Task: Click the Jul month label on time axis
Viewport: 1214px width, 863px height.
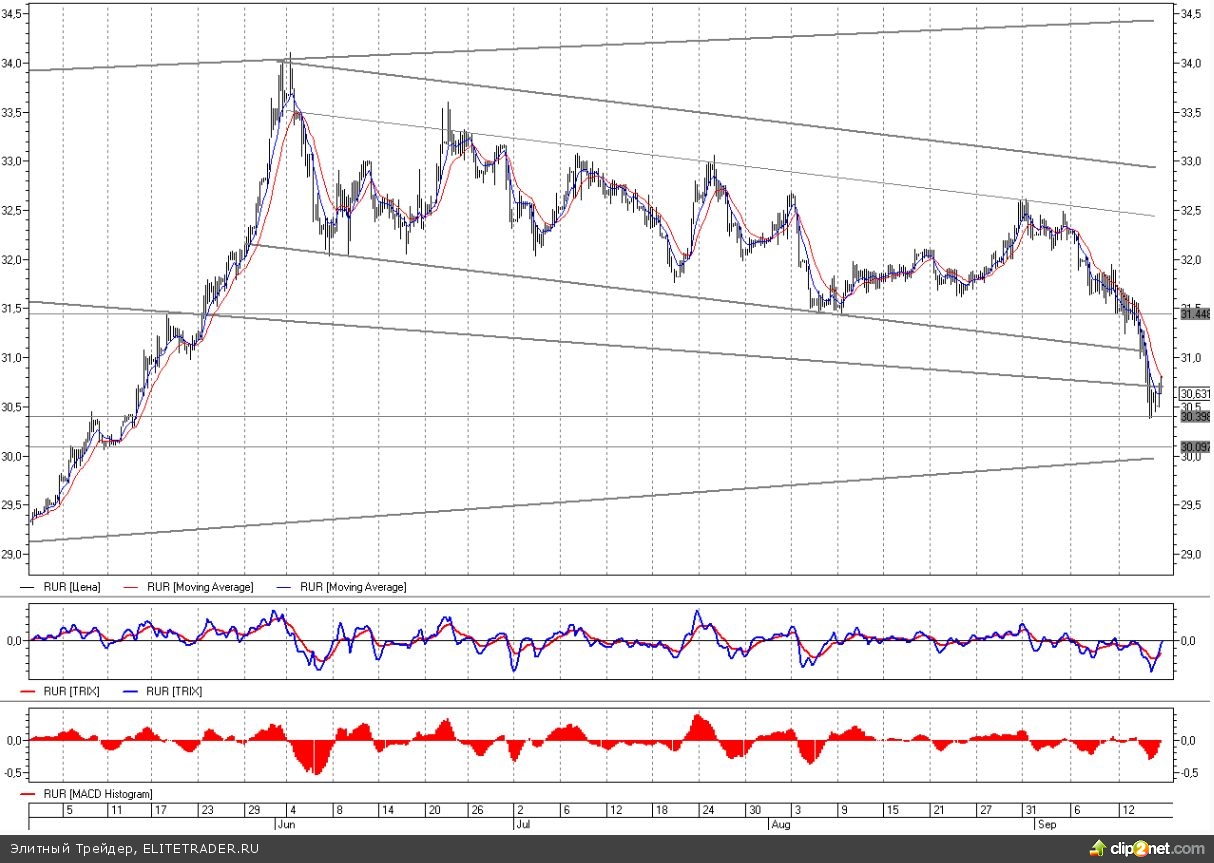Action: click(523, 825)
